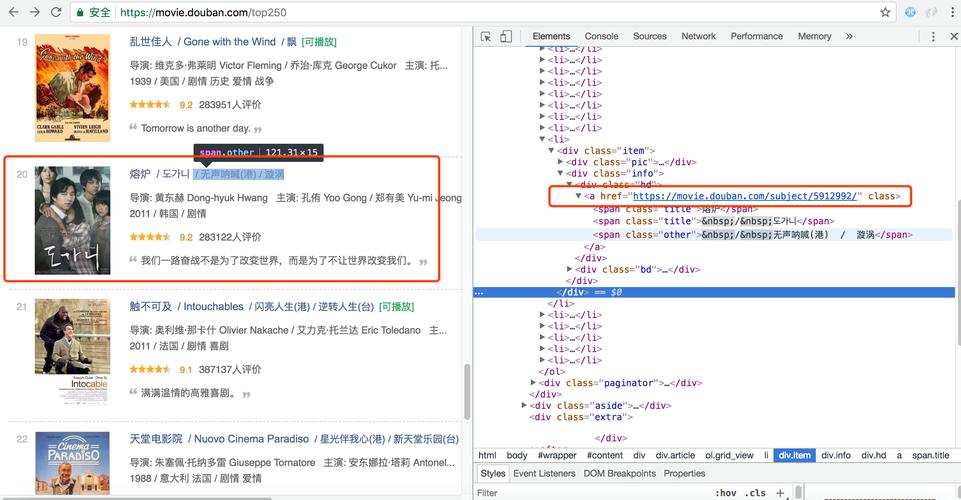This screenshot has height=500, width=961.
Task: Bookmark this page with the star icon
Action: [885, 12]
